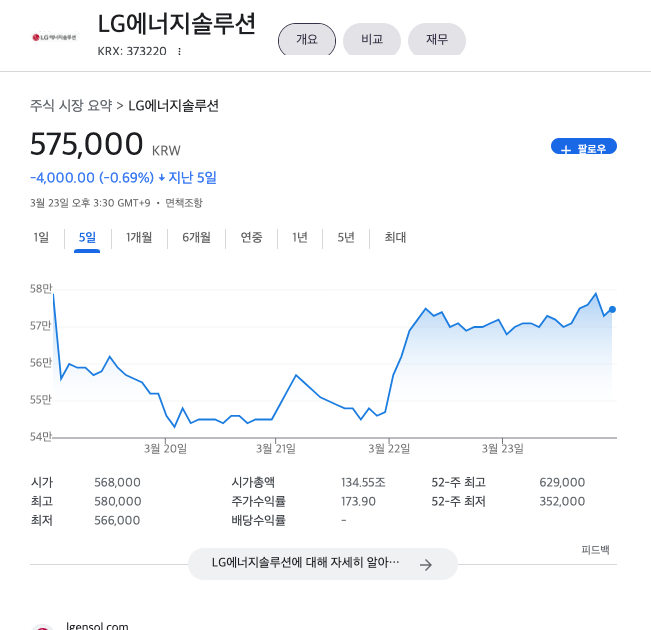Click the 3월 23일 오후 3:30 timestamp

point(90,203)
